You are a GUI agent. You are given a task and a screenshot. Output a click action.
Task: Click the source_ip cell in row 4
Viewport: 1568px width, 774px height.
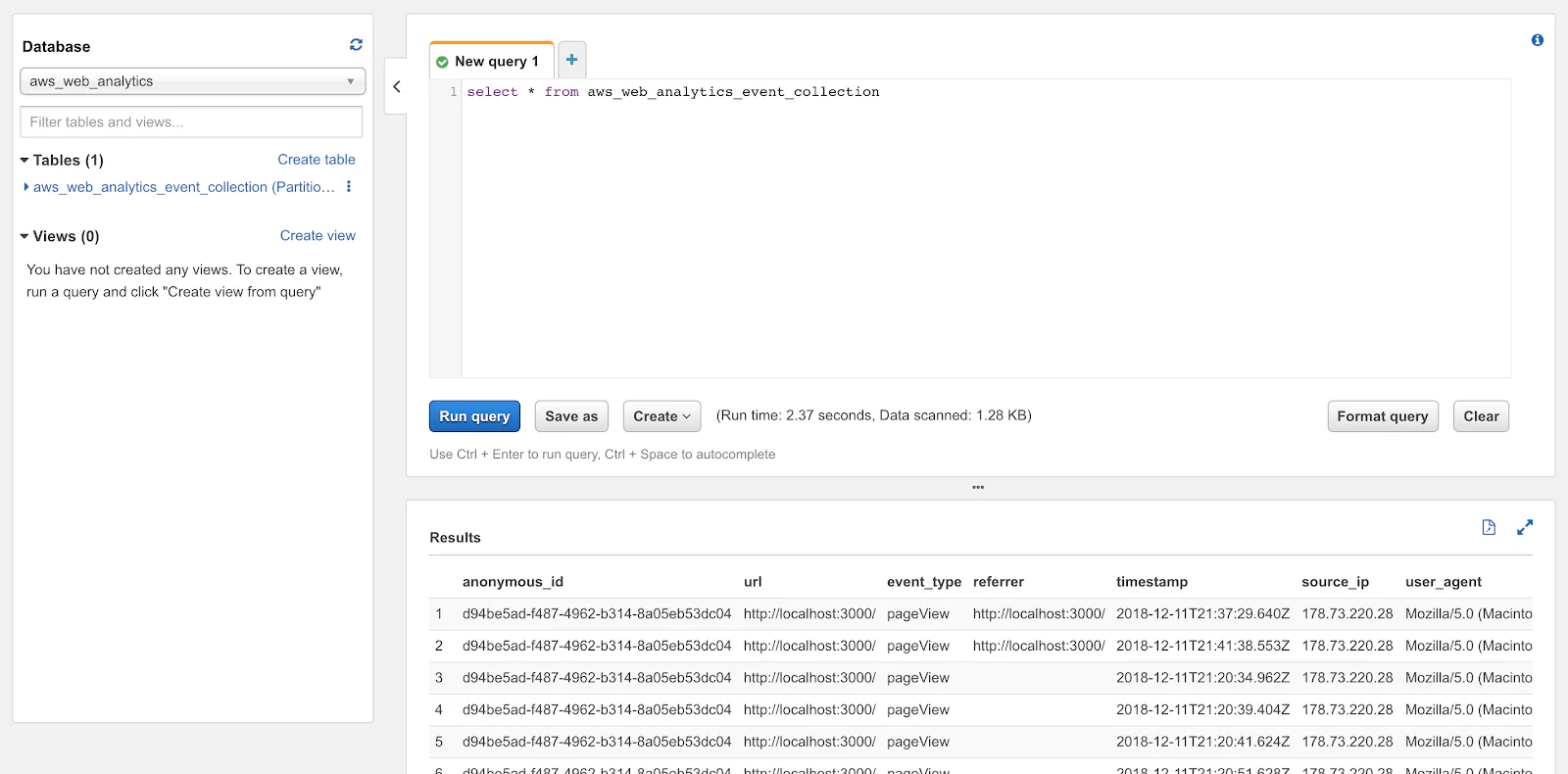coord(1347,710)
